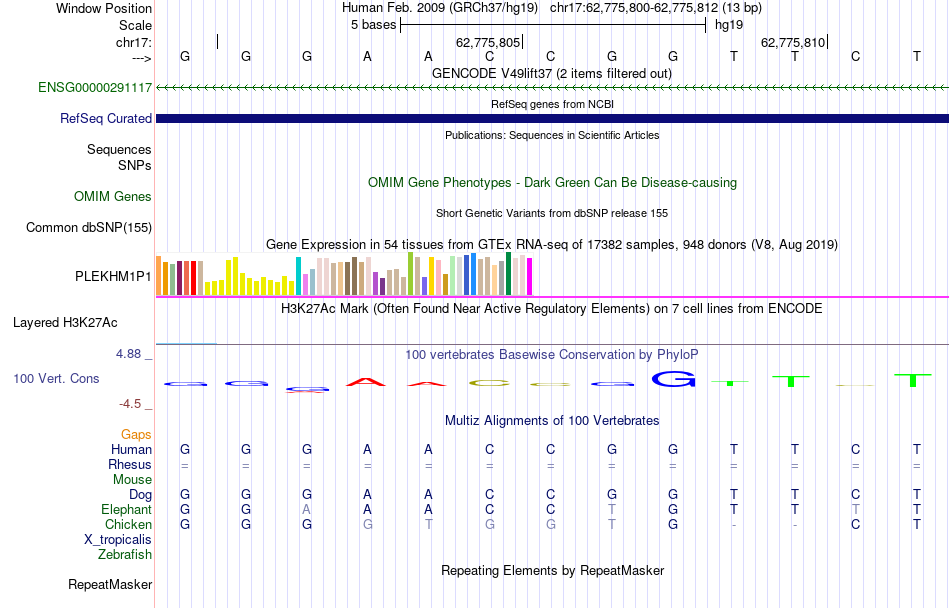Image resolution: width=950 pixels, height=608 pixels.
Task: Select the Zebrafish alignment row label
Action: pyautogui.click(x=125, y=554)
